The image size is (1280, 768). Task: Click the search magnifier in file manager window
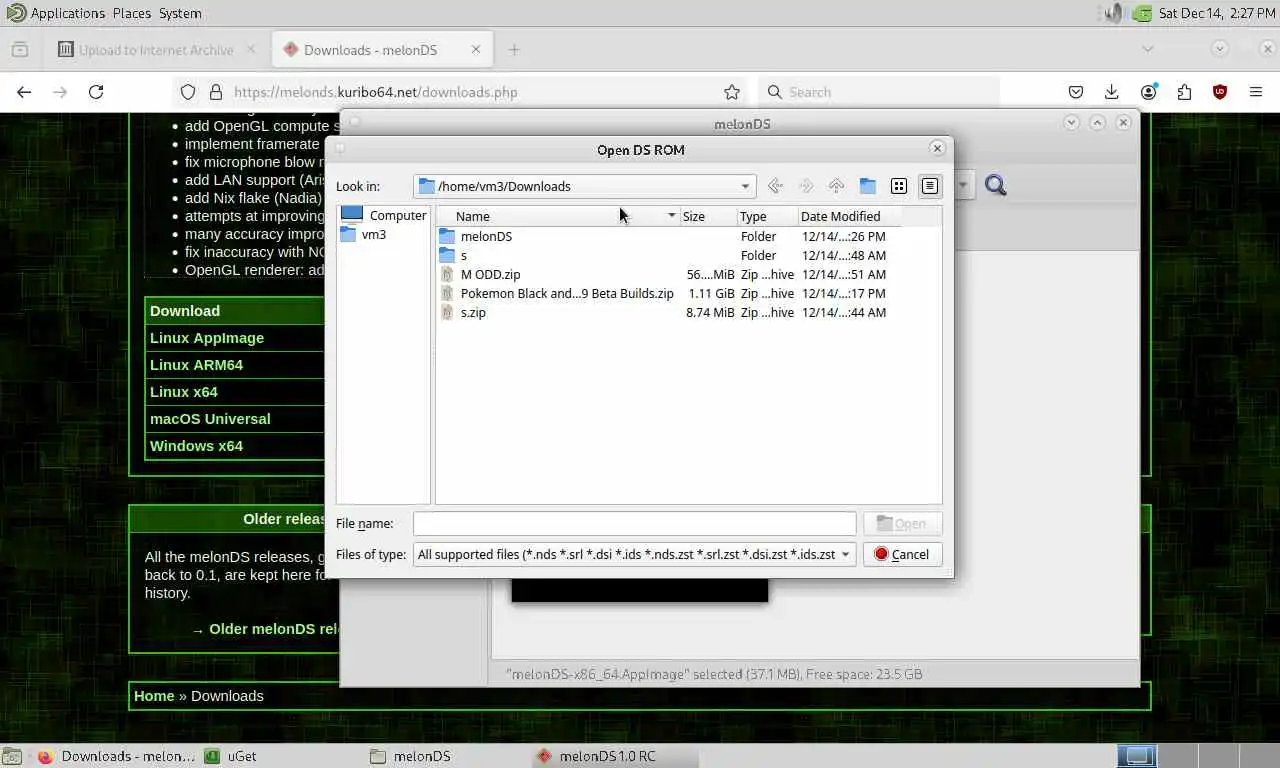(995, 185)
